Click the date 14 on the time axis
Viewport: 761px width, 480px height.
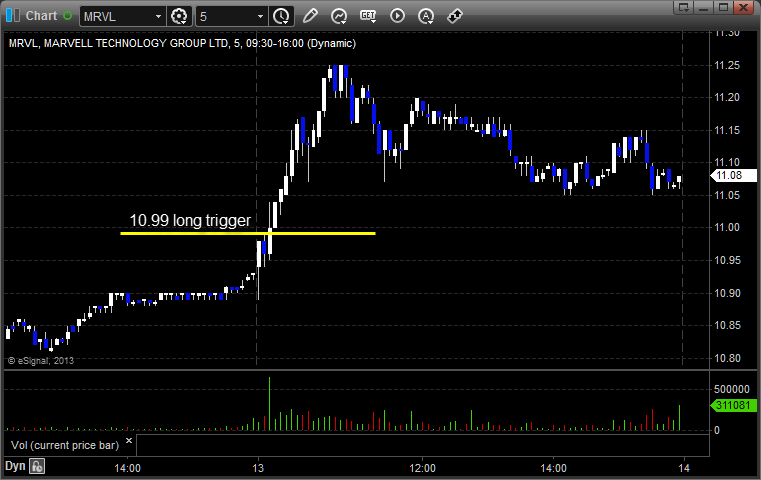pos(684,468)
